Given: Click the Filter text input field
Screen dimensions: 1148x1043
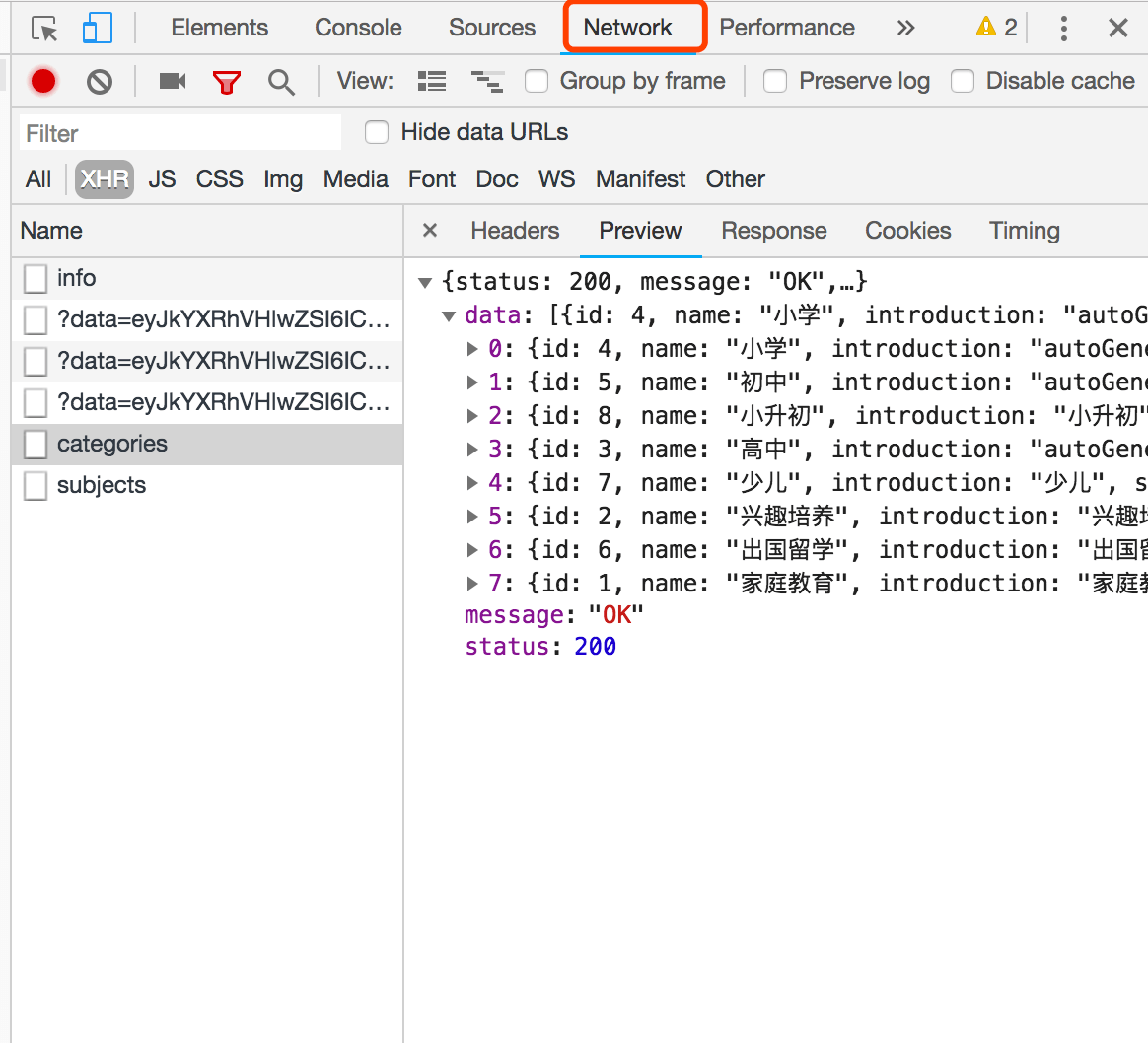Looking at the screenshot, I should coord(180,133).
